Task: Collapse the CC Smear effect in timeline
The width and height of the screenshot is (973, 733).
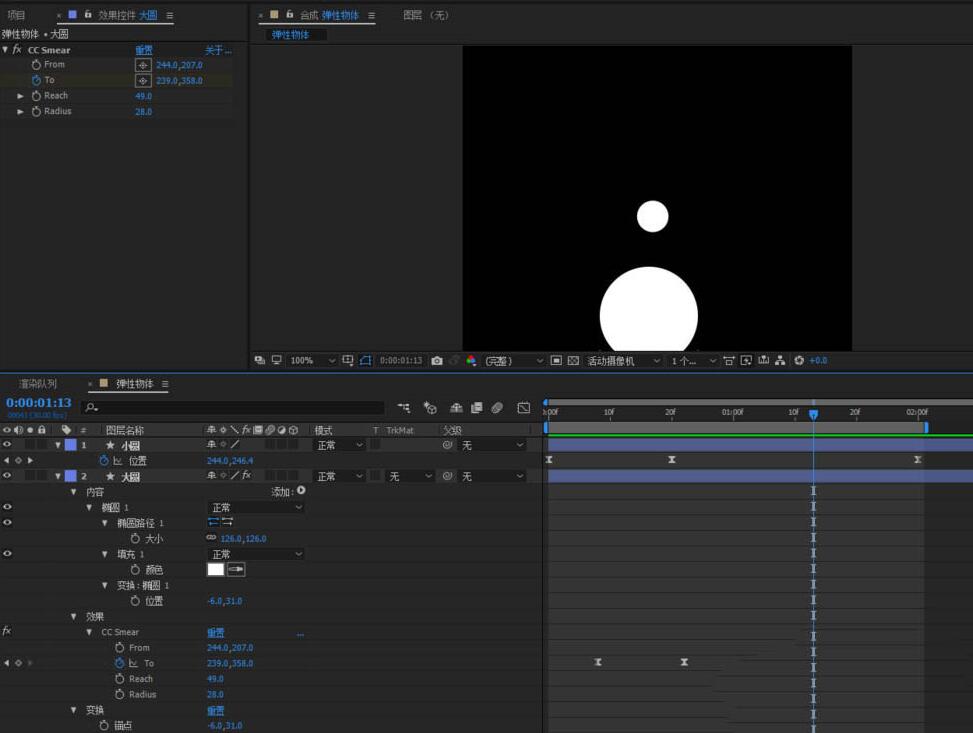Action: [x=89, y=632]
